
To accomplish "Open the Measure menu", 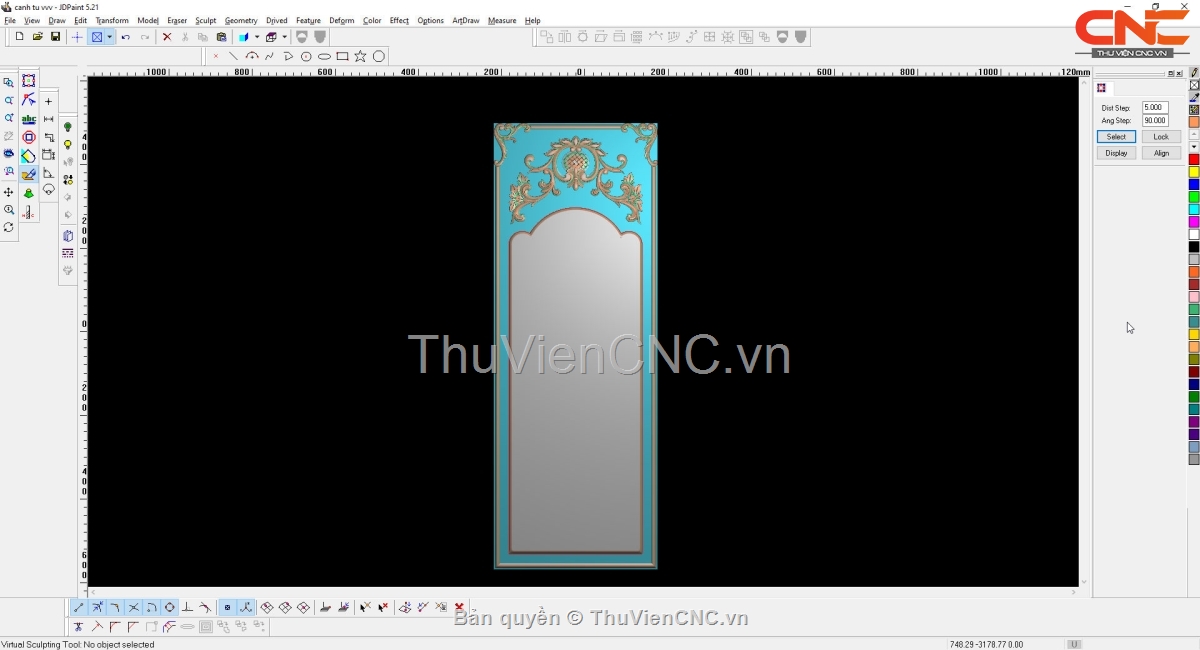I will [502, 20].
